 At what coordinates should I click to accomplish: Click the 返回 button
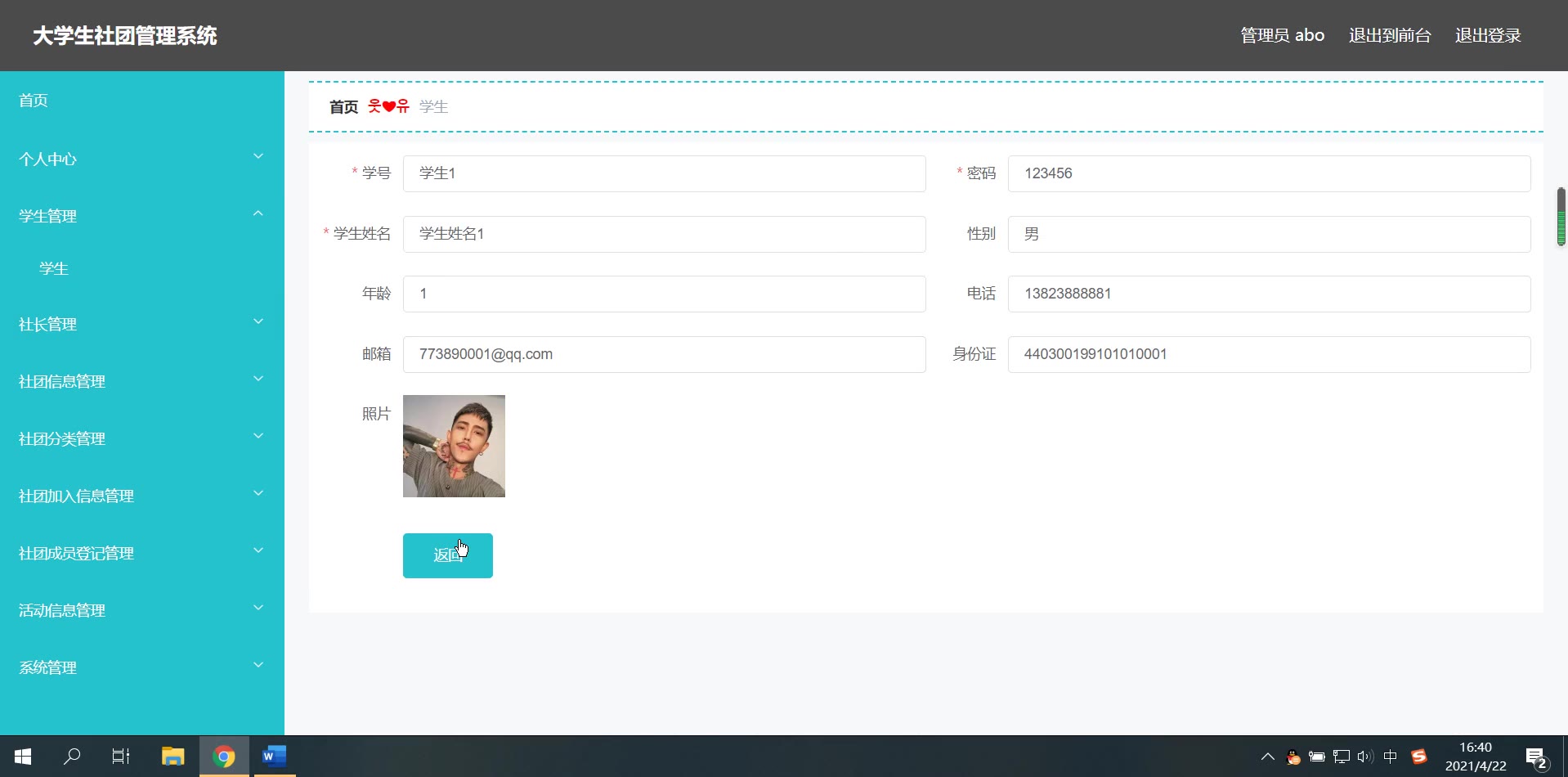(448, 555)
